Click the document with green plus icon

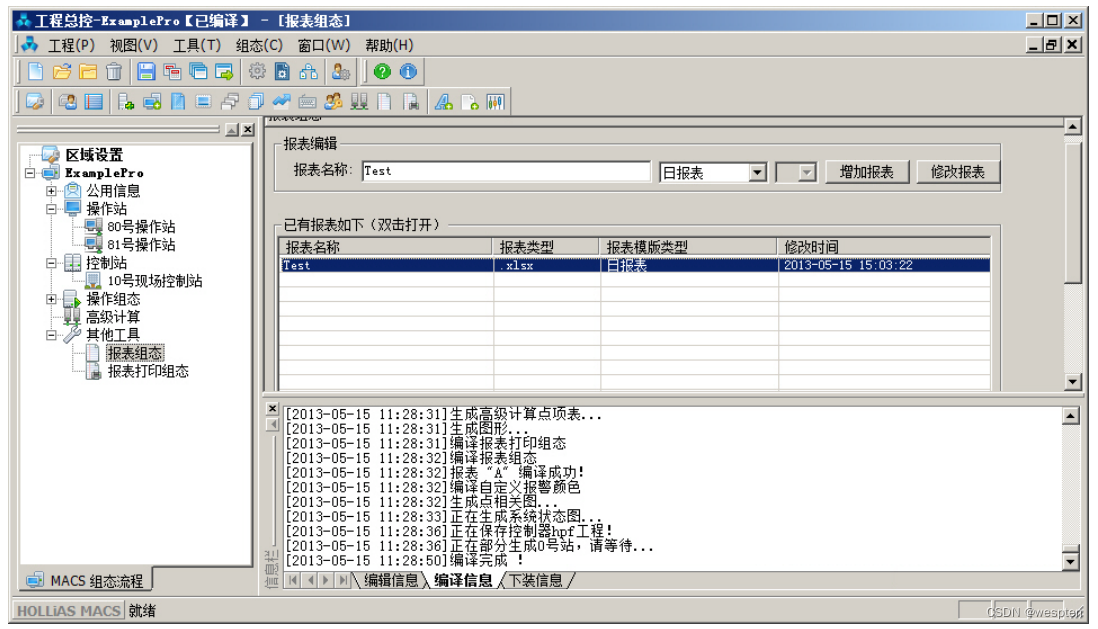pyautogui.click(x=470, y=102)
